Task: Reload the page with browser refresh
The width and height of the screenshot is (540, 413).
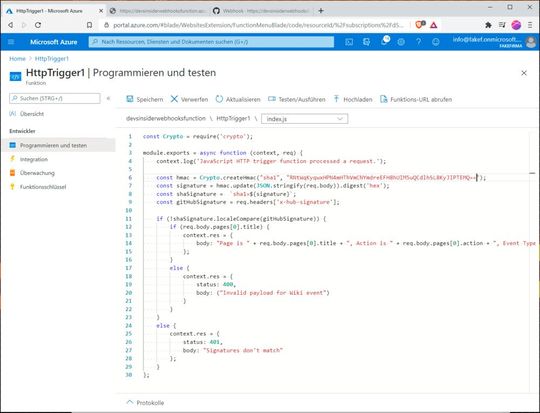Action: 38,25
